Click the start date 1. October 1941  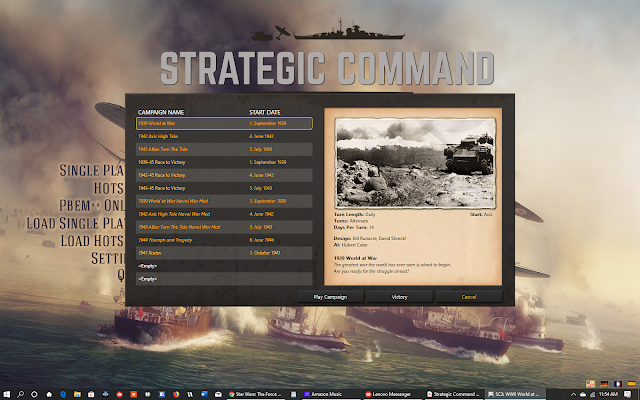tap(265, 253)
